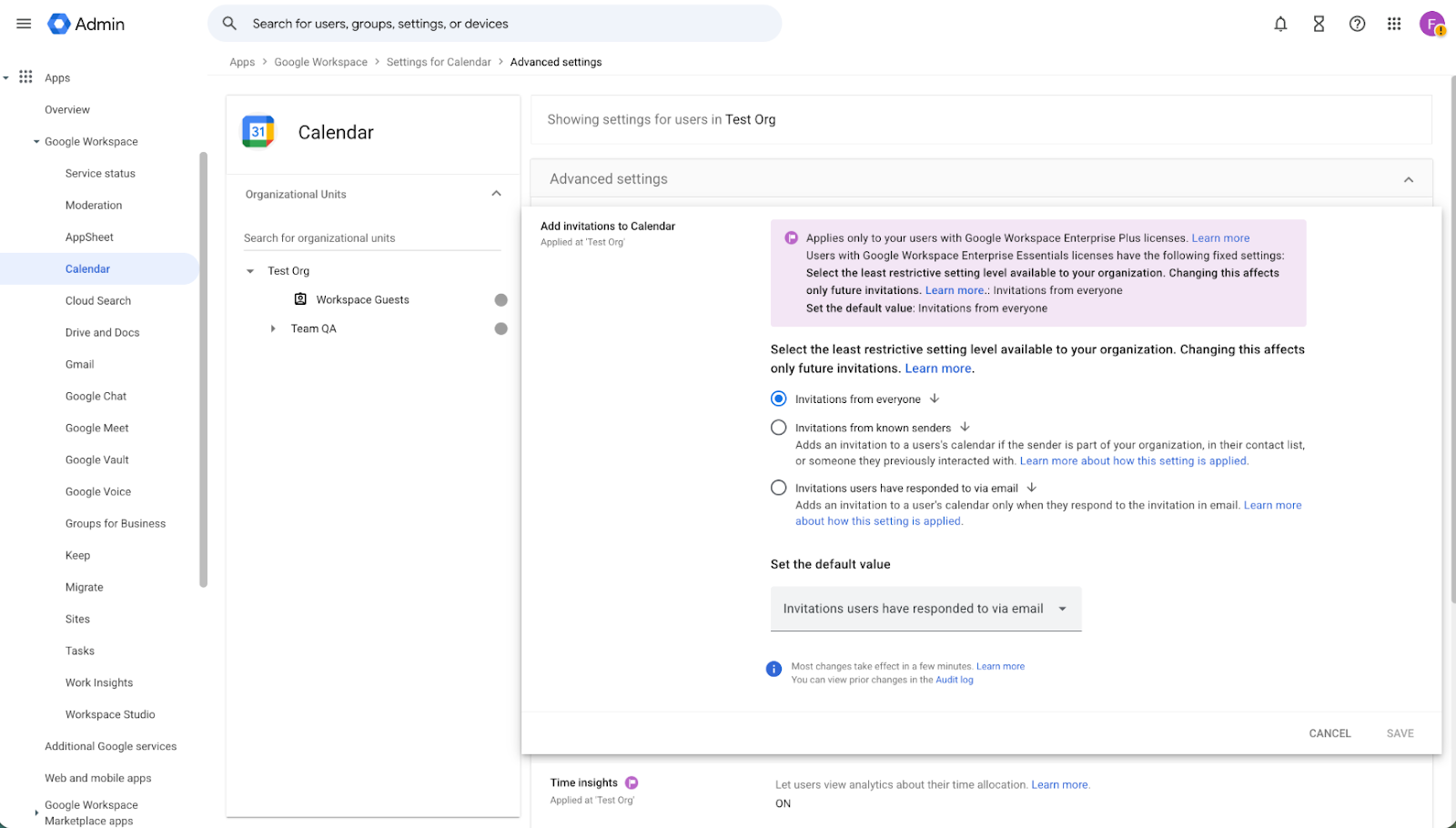This screenshot has width=1456, height=828.
Task: Click Search for organizational units field
Action: click(x=372, y=238)
